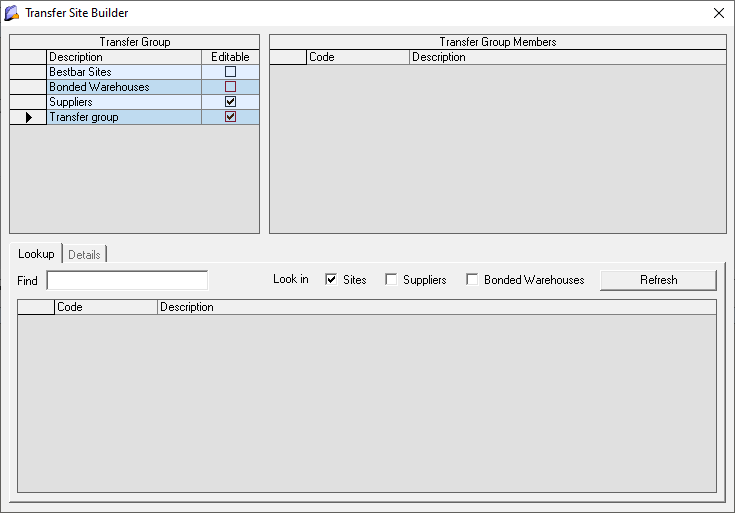Enable Bonded Warehouses look-in checkbox
Viewport: 735px width, 513px height.
tap(472, 280)
